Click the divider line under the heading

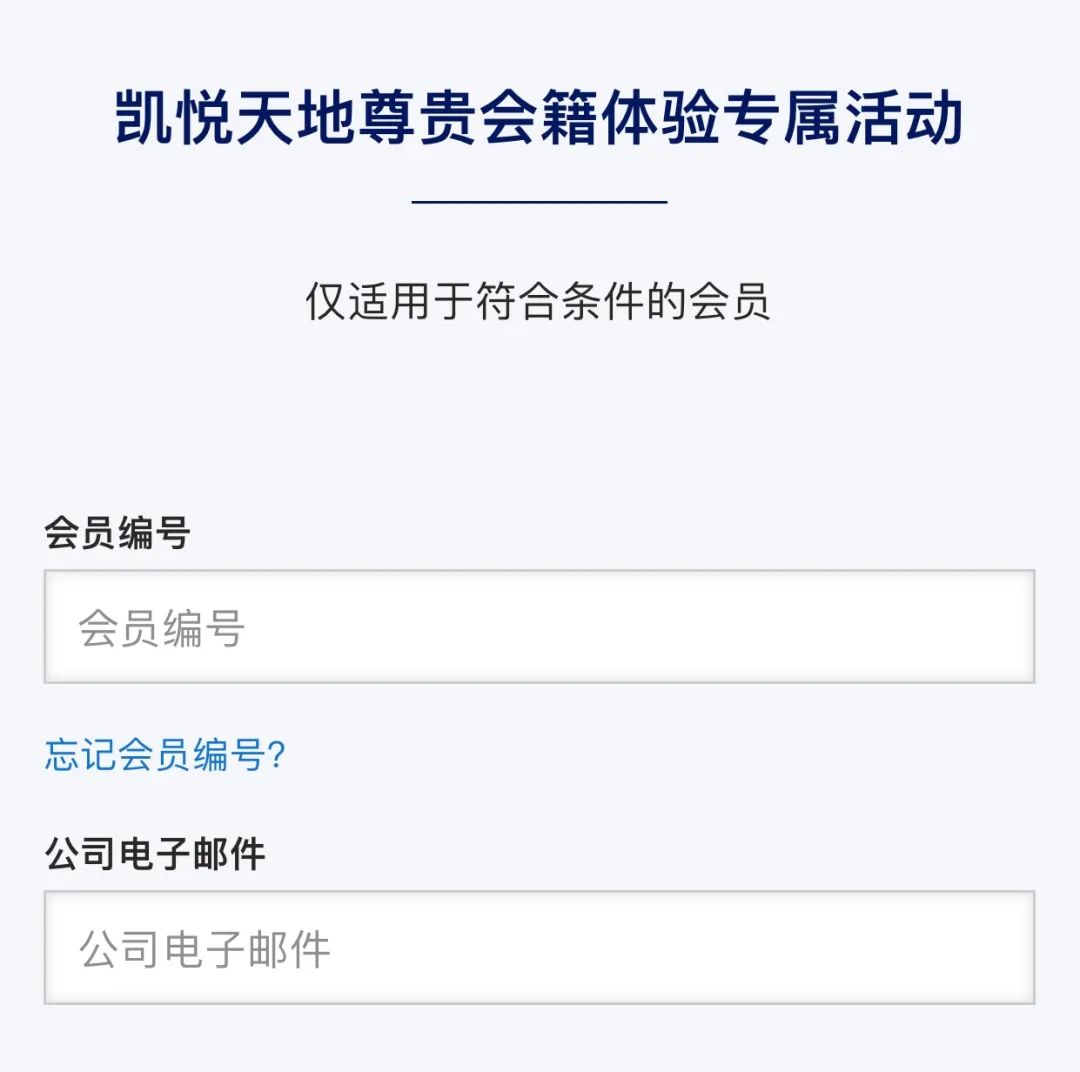(x=539, y=202)
